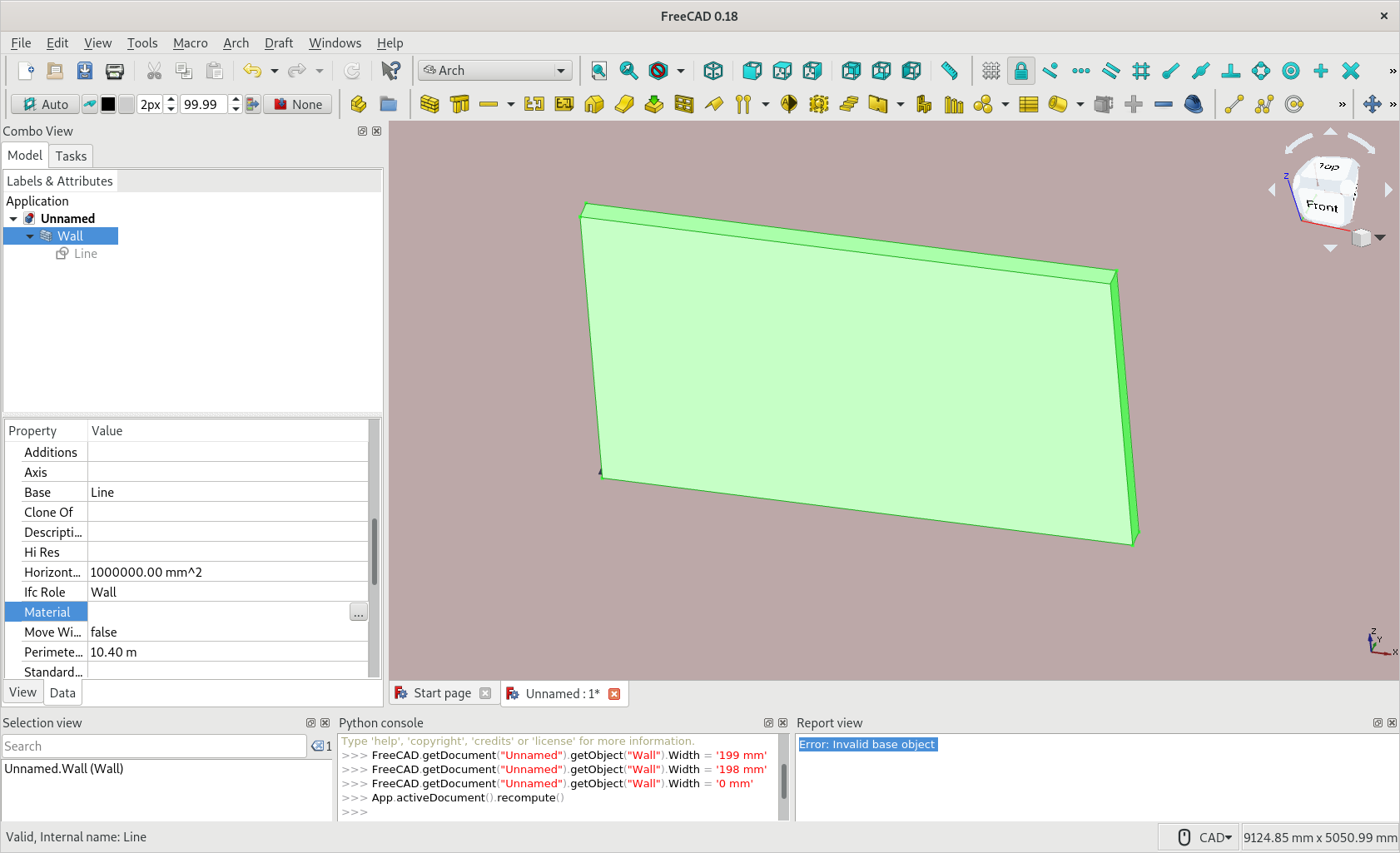Fit the whole model in the view
1400x853 pixels.
[x=598, y=71]
